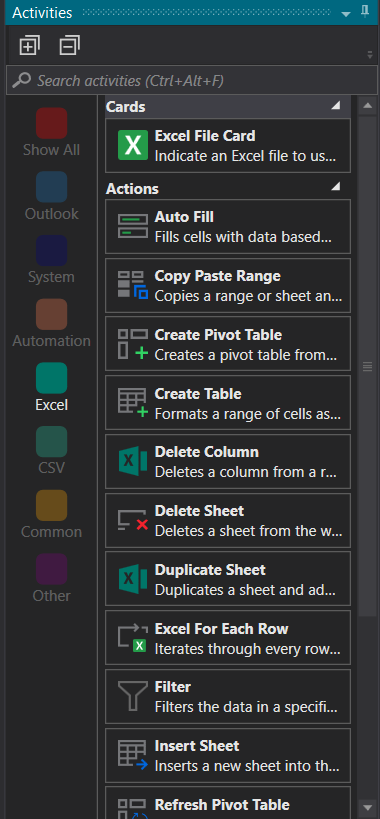Click the Filter funnel icon

(133, 696)
